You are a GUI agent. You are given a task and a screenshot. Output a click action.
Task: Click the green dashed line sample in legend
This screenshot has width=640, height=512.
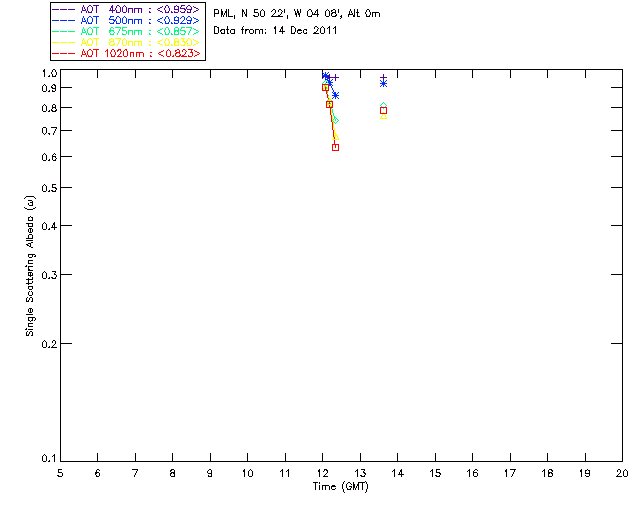point(64,31)
